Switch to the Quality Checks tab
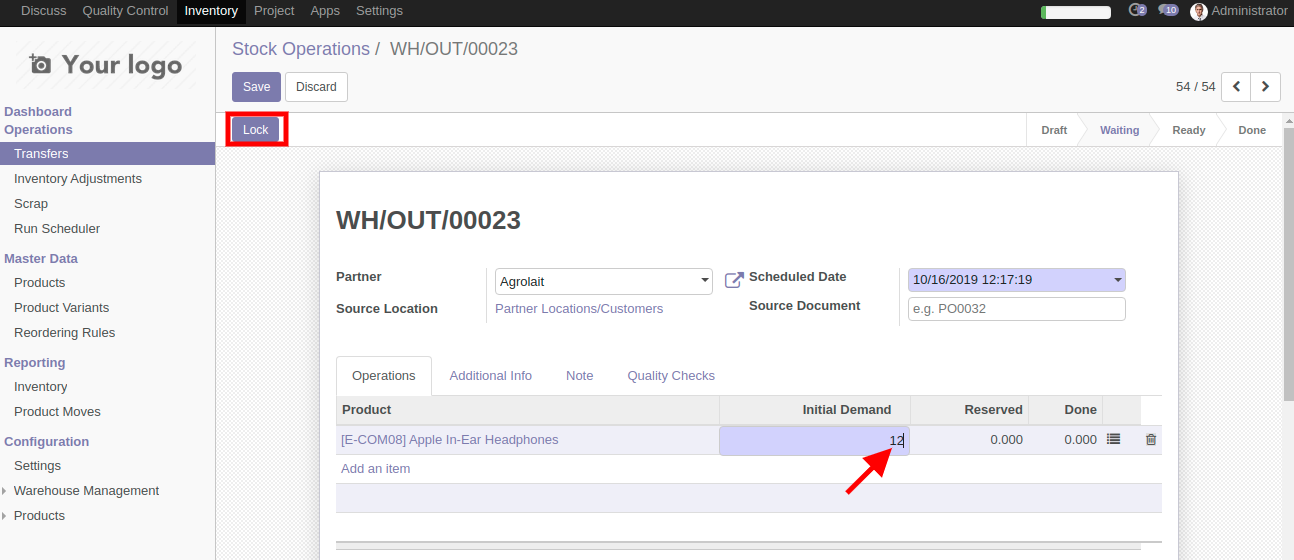The width and height of the screenshot is (1294, 560). coord(671,376)
